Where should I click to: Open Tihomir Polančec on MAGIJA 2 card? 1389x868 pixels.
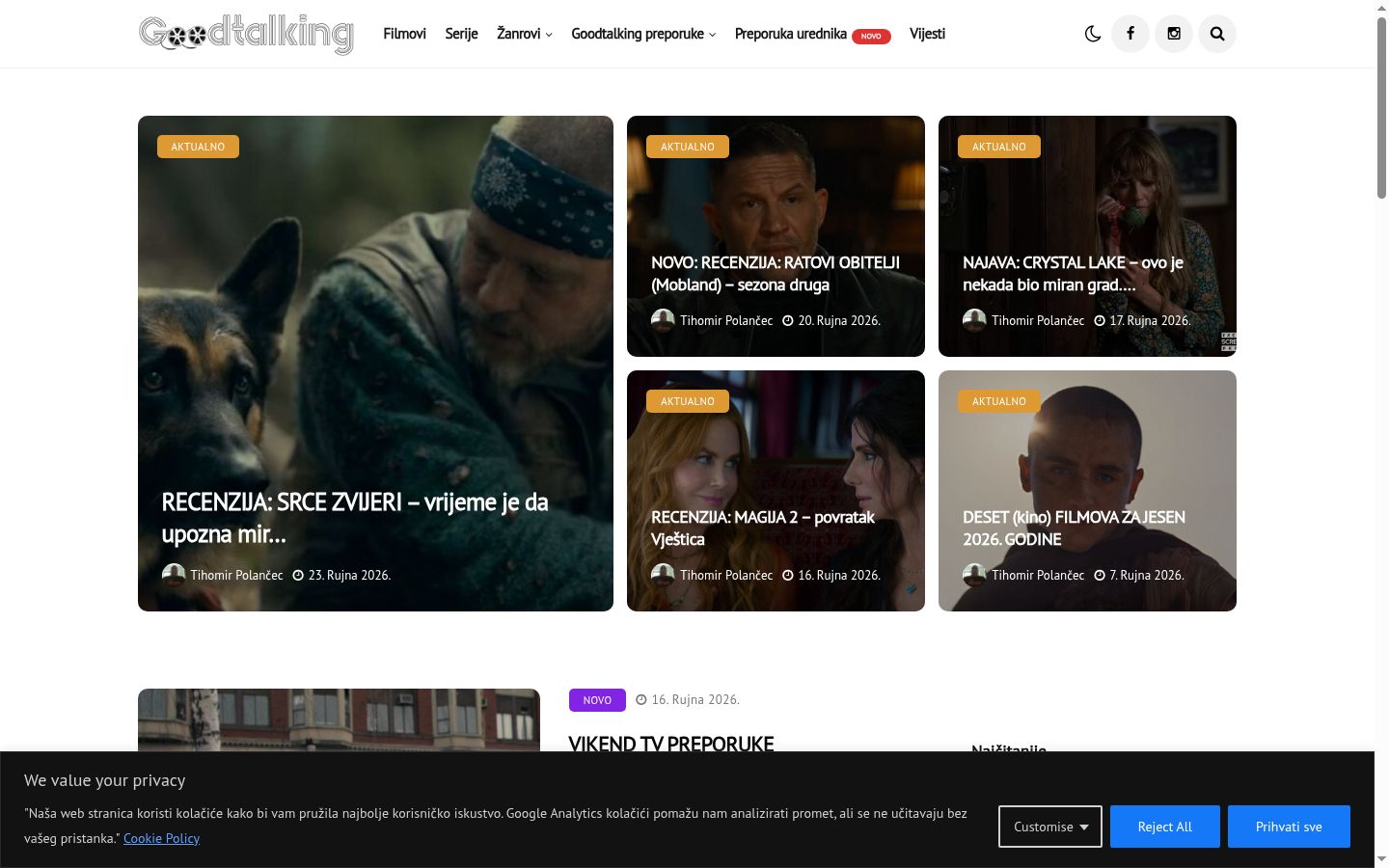(726, 575)
